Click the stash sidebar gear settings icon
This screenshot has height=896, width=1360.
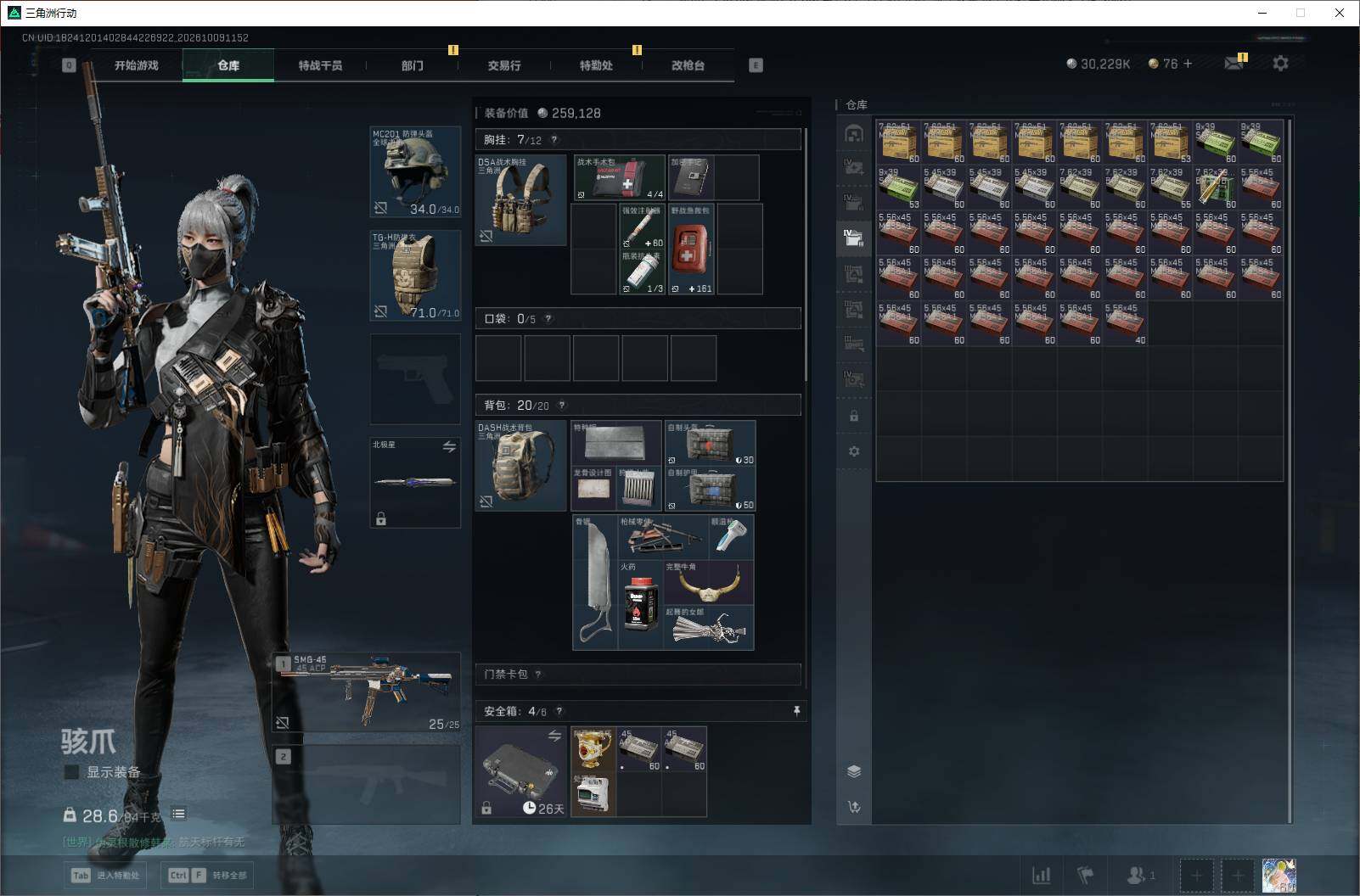pyautogui.click(x=854, y=451)
